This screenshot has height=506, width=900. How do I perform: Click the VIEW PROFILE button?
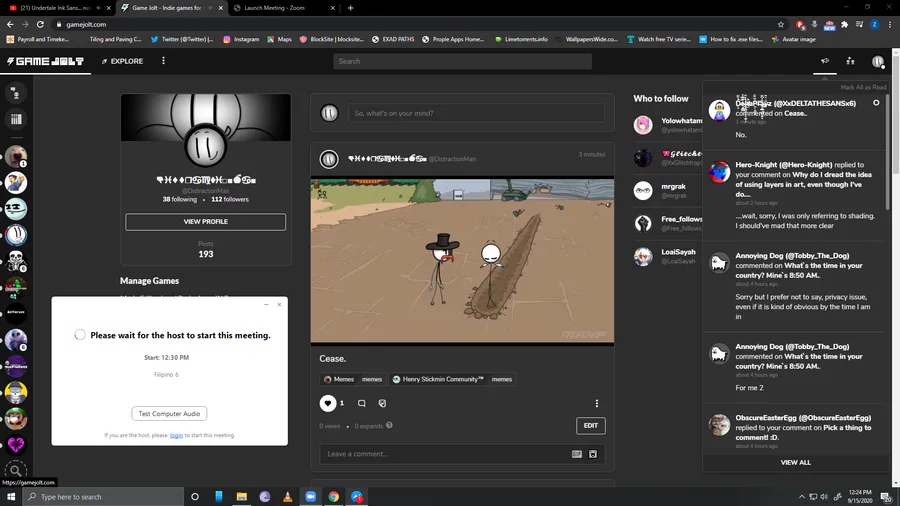[x=205, y=222]
